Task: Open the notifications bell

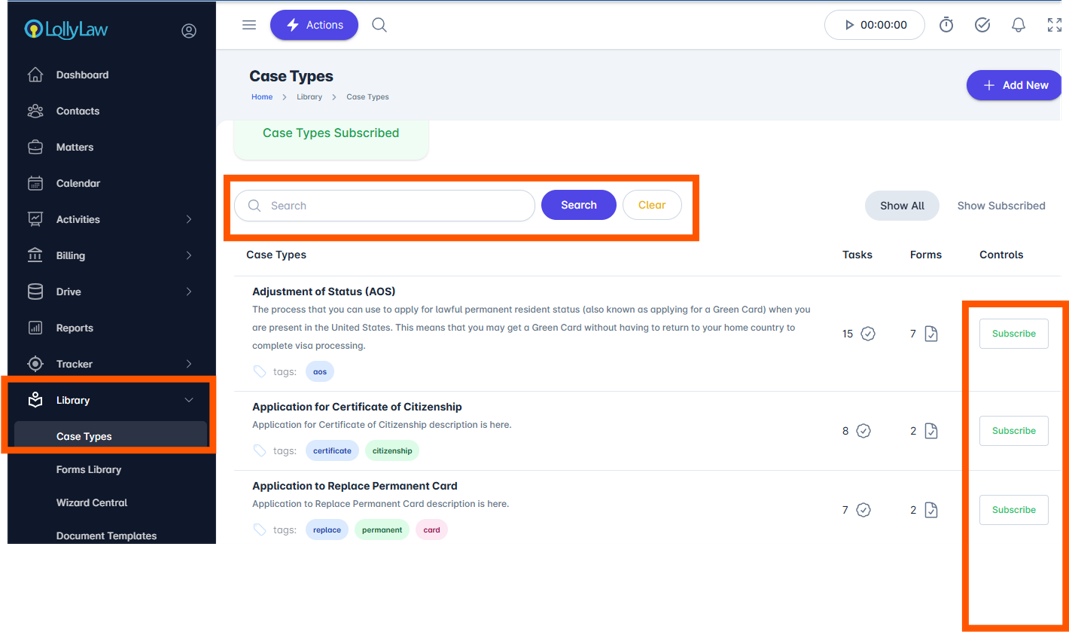Action: point(1018,25)
